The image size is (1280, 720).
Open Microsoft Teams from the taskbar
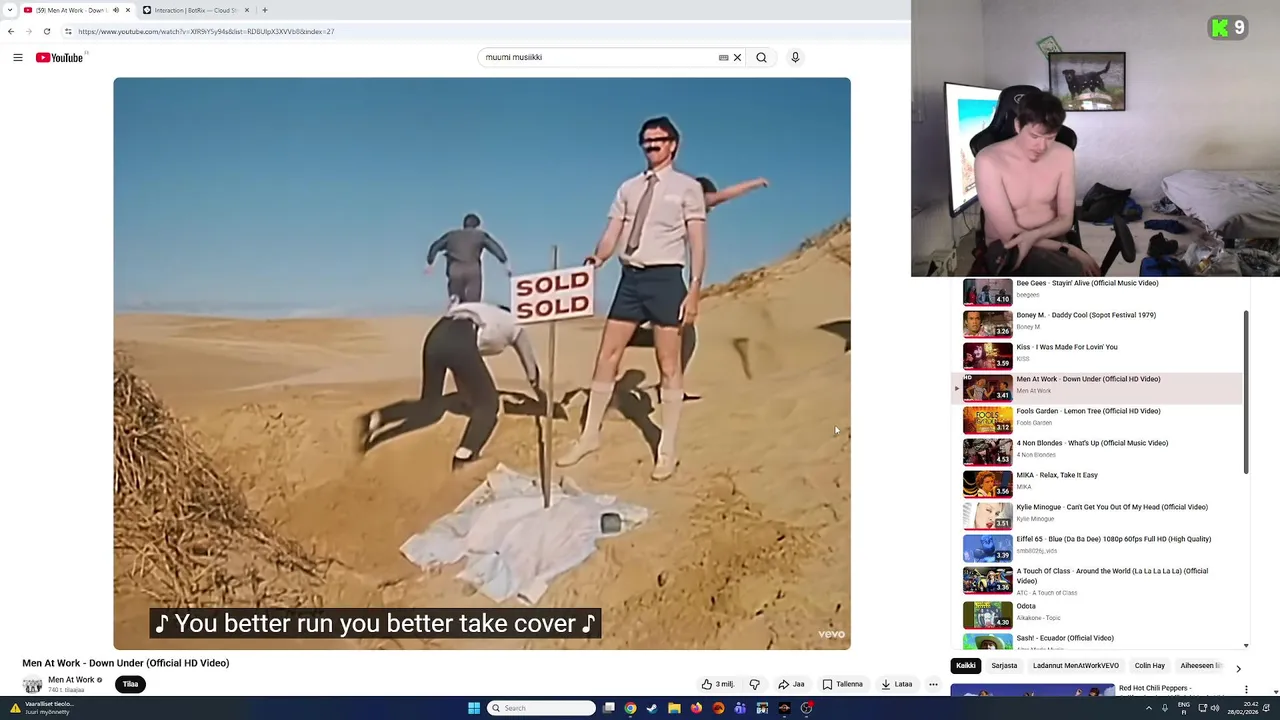tap(740, 708)
